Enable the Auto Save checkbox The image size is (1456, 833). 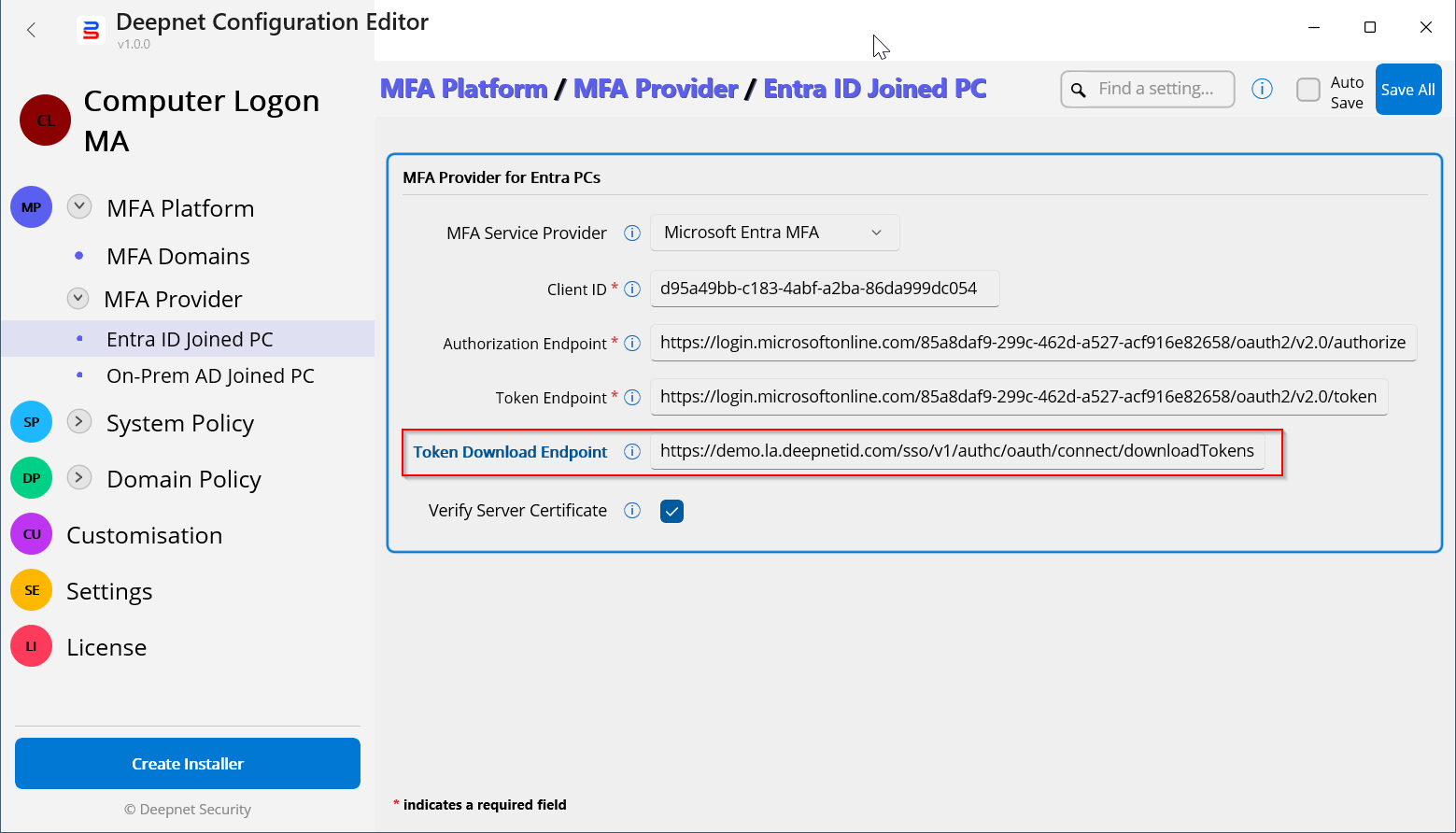click(1308, 91)
